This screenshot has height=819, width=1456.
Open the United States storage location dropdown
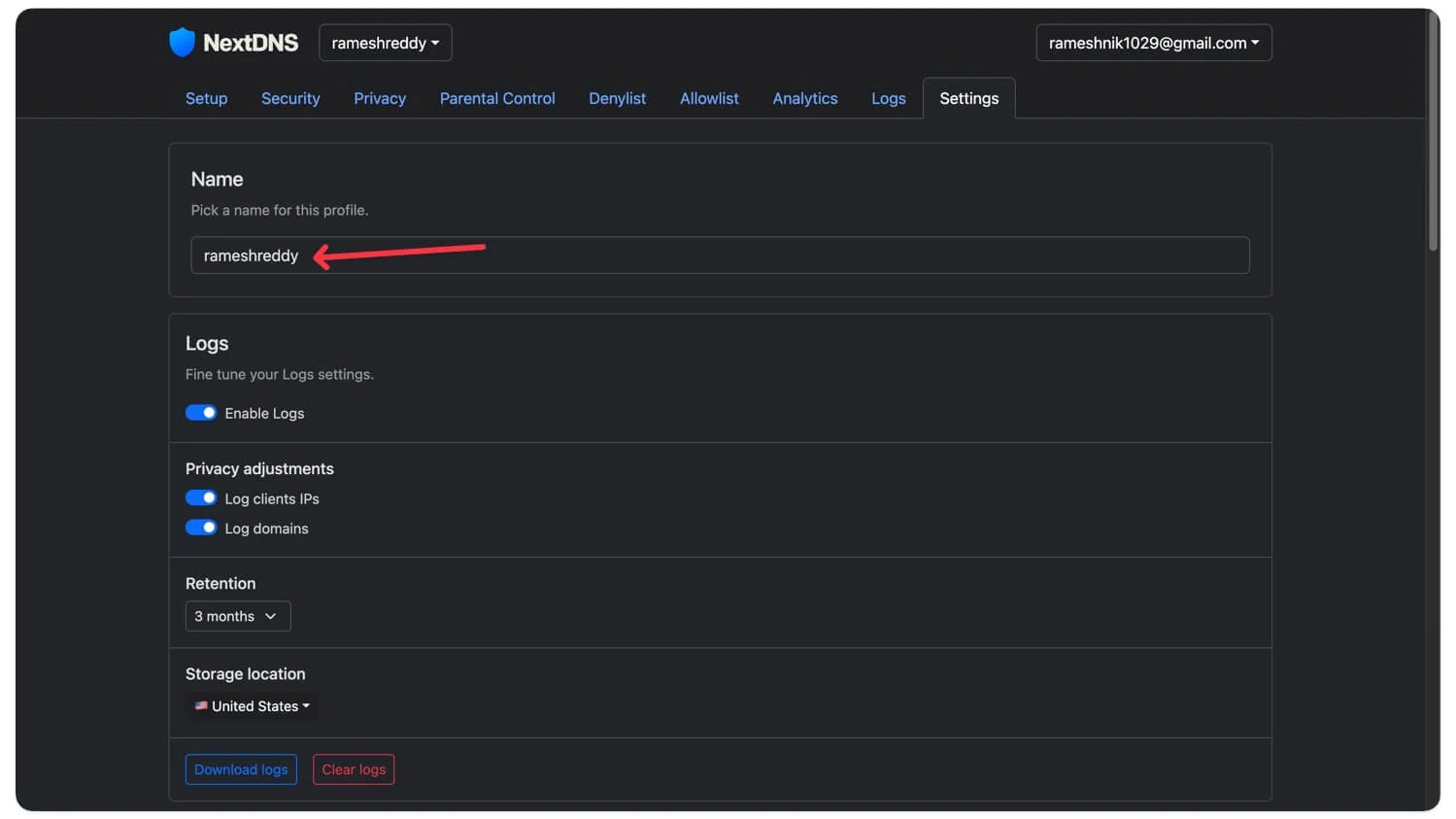(x=252, y=706)
